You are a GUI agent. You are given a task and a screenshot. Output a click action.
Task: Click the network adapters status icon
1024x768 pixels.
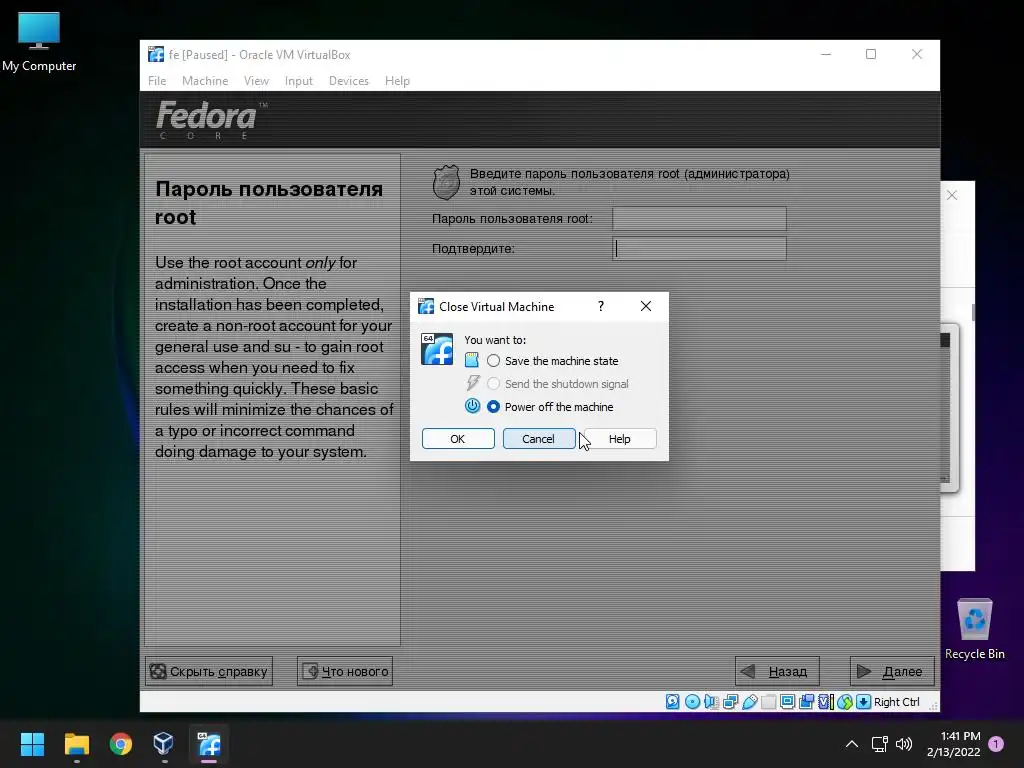click(730, 702)
